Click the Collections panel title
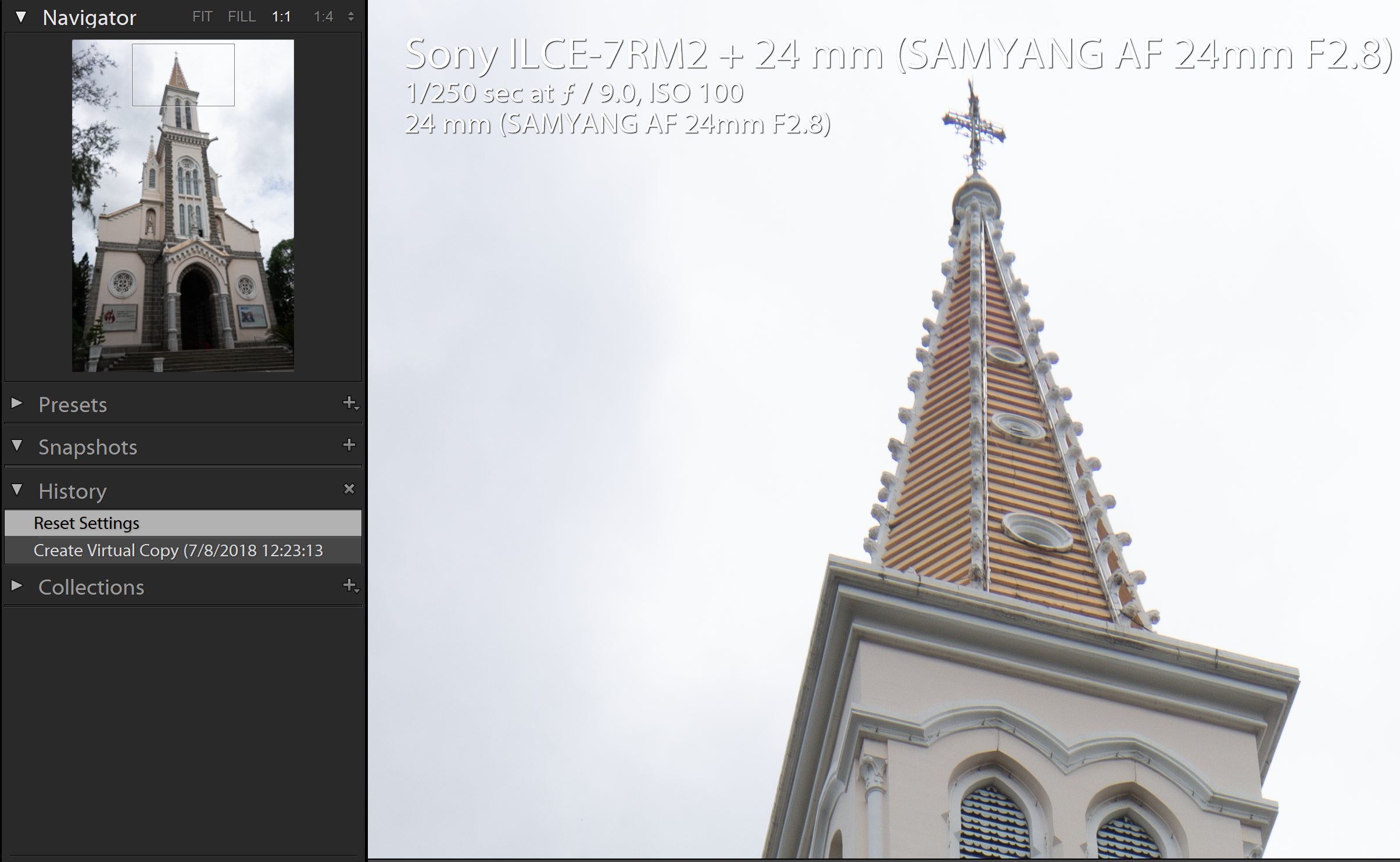Screen dimensions: 1400x862 [91, 587]
